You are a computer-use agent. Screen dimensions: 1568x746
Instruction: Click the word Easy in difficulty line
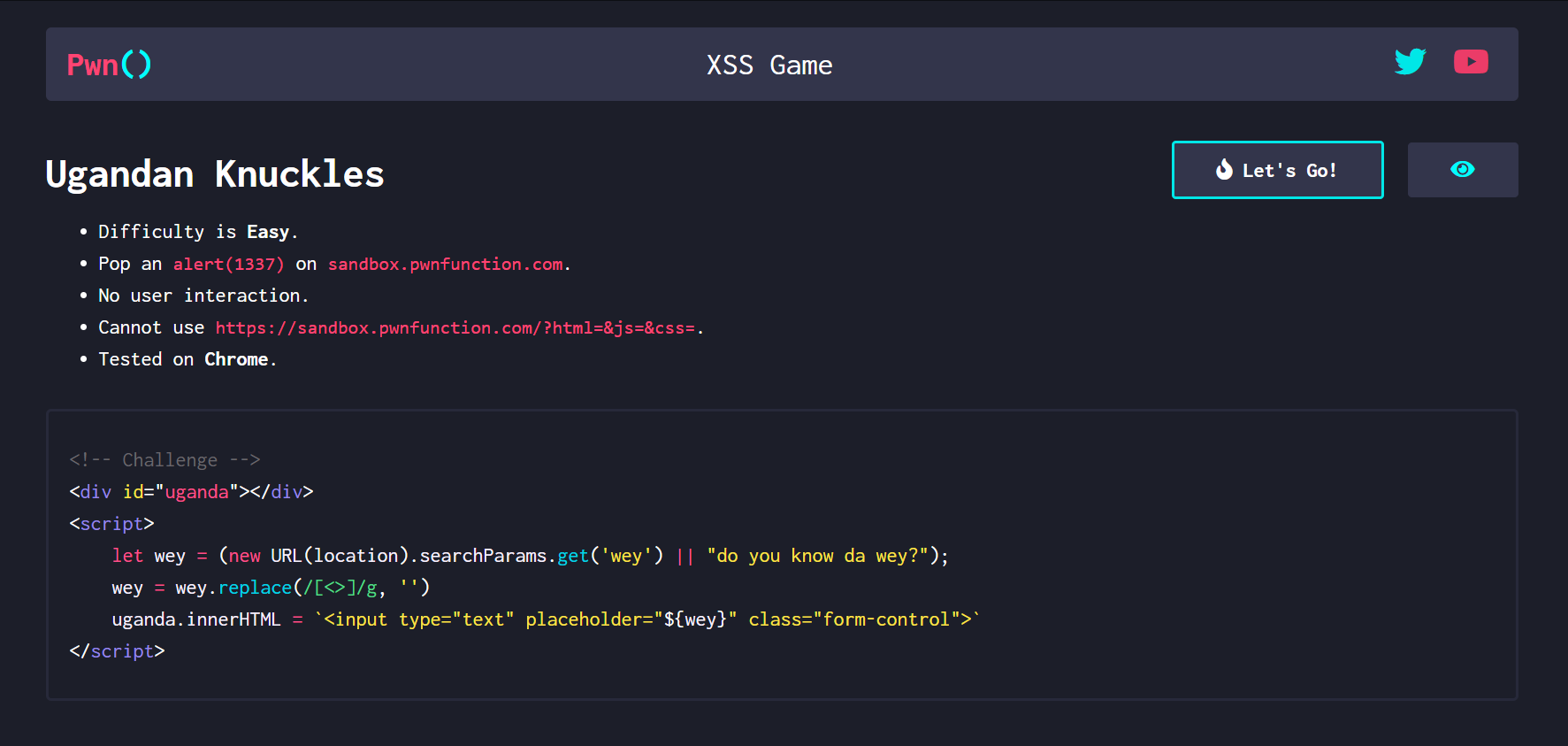pyautogui.click(x=268, y=232)
